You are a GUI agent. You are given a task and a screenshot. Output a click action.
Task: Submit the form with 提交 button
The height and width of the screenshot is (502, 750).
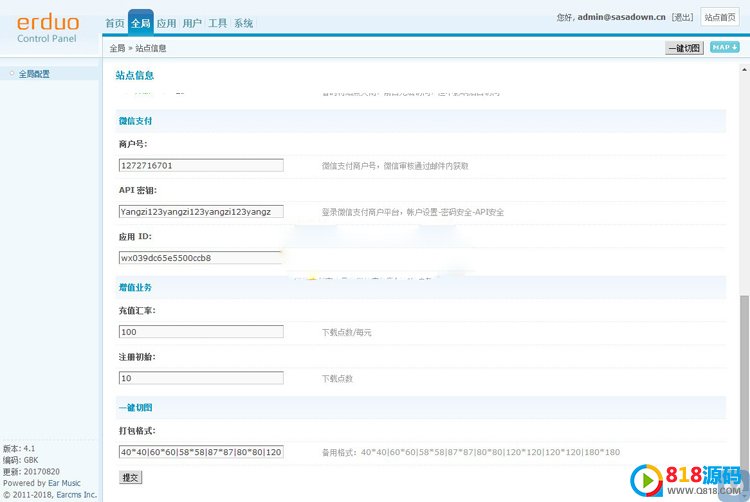pos(130,477)
